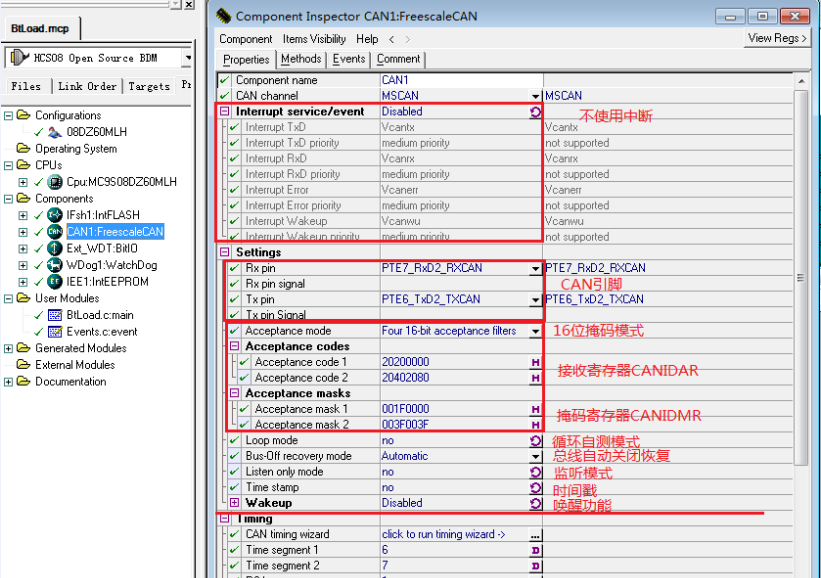Toggle the checkmark beside Ext_WDT:BitIO

pos(39,249)
